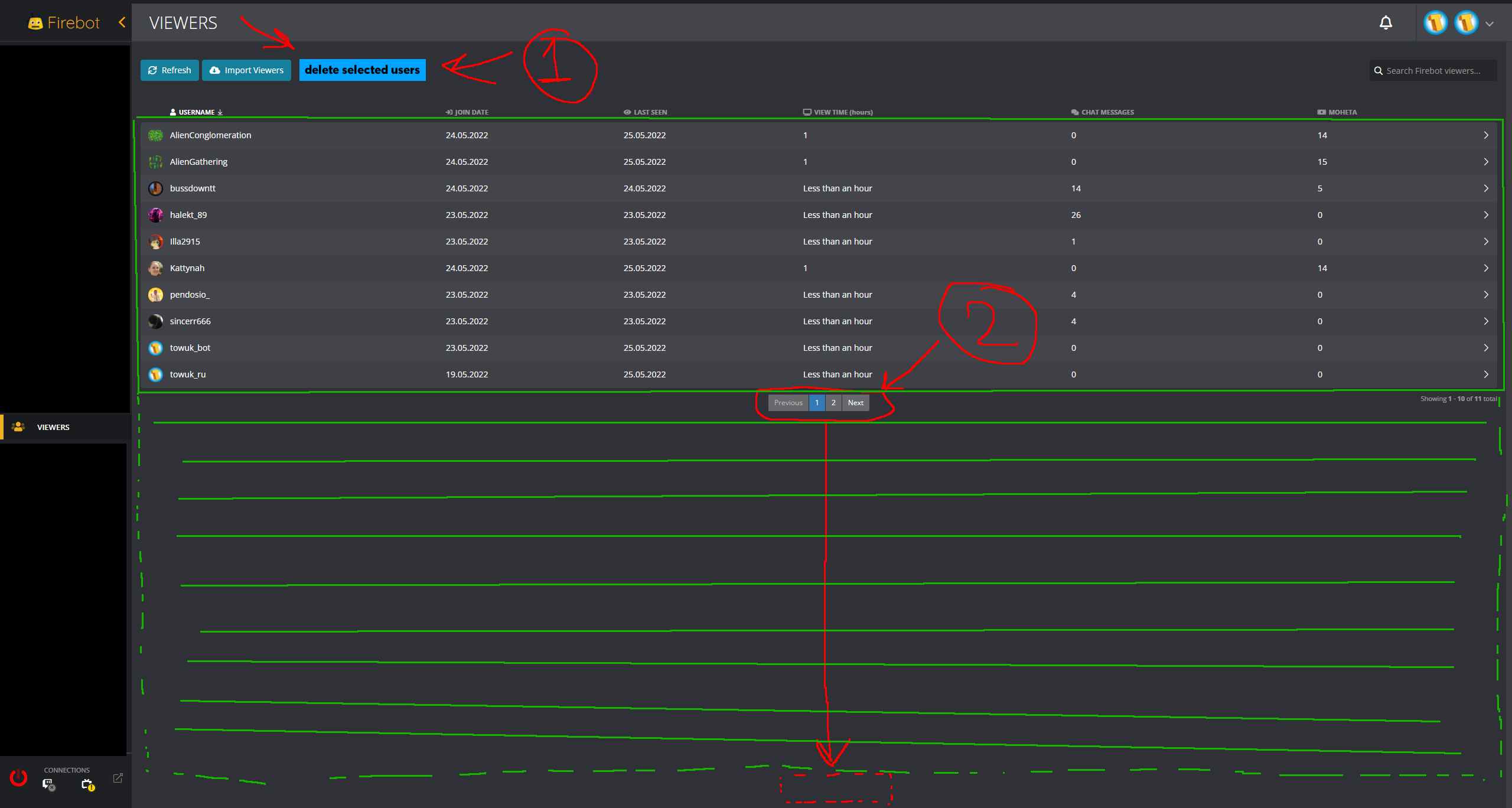Toggle selection of viewer towuk_bot row
The width and height of the screenshot is (1512, 808).
pyautogui.click(x=413, y=347)
